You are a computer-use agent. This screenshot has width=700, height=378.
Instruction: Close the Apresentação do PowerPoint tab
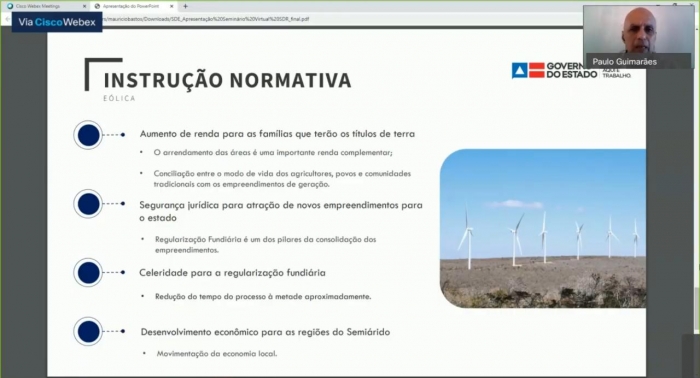click(x=172, y=6)
